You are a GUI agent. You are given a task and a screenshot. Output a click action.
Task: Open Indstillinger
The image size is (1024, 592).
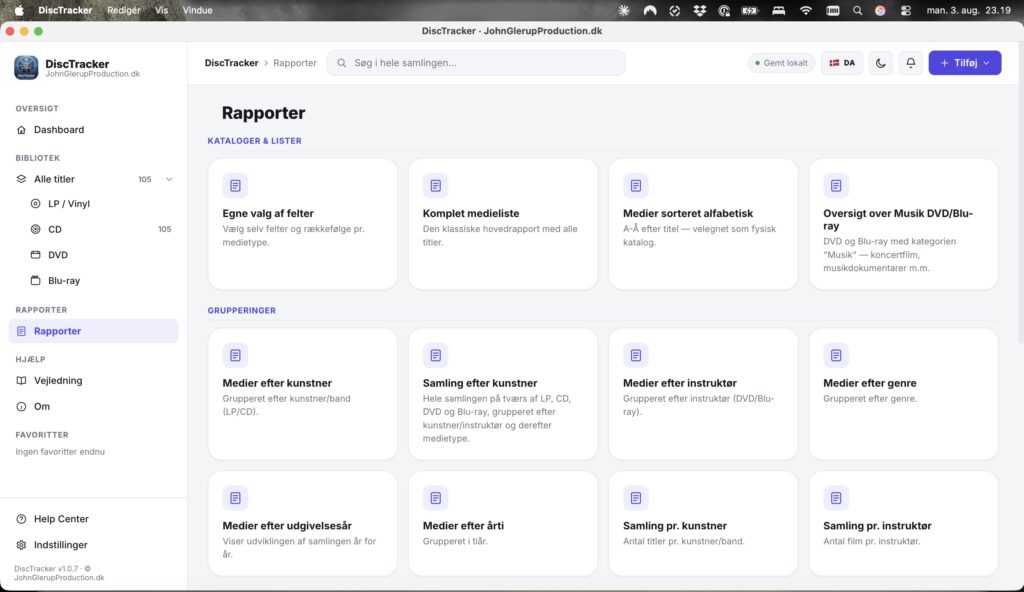pos(93,545)
